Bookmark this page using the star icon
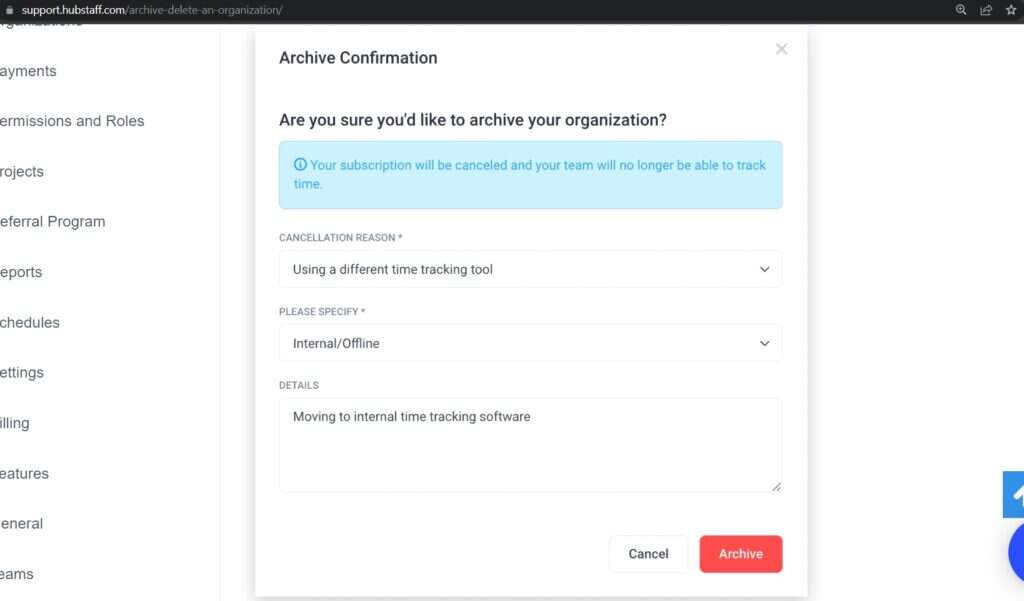The height and width of the screenshot is (601, 1024). [1010, 11]
